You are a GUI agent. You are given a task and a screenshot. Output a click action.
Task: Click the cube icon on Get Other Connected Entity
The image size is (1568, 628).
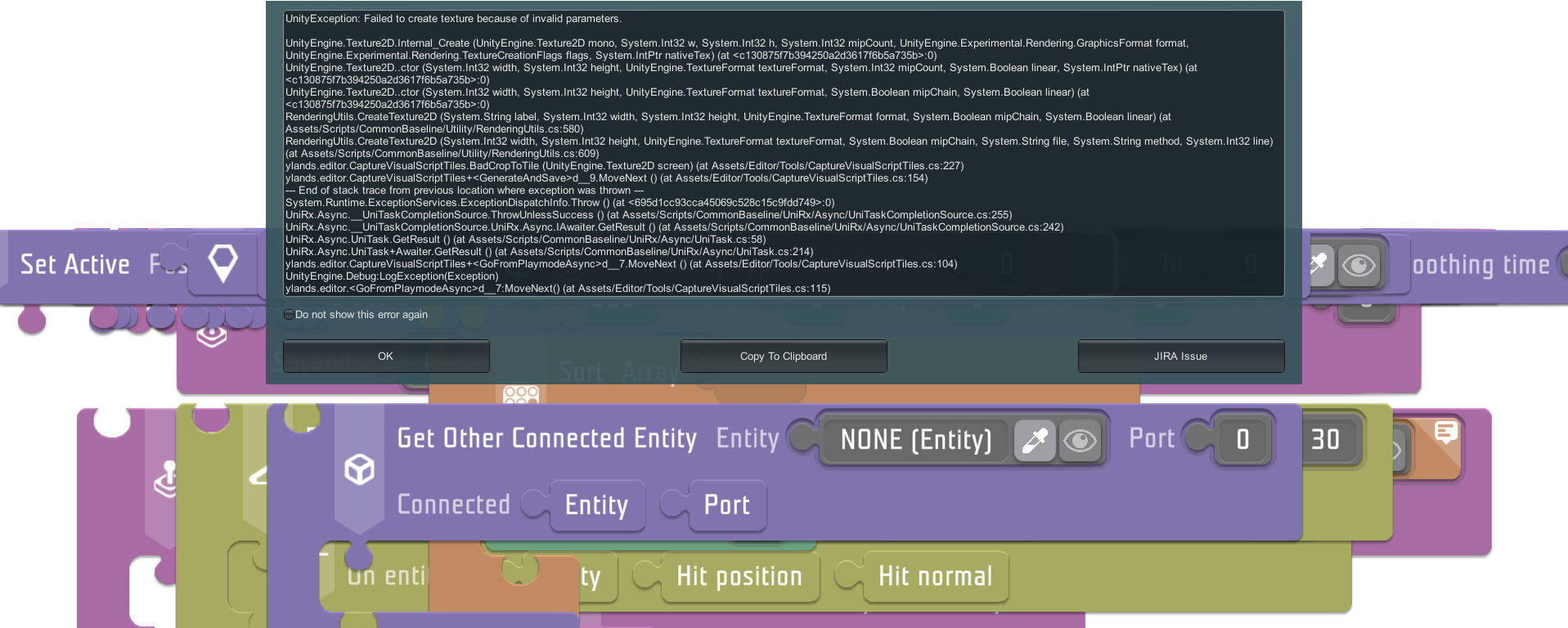[359, 470]
